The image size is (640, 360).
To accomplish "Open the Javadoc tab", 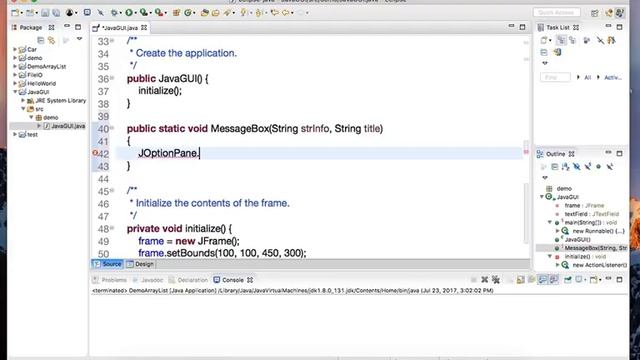I will pyautogui.click(x=148, y=280).
